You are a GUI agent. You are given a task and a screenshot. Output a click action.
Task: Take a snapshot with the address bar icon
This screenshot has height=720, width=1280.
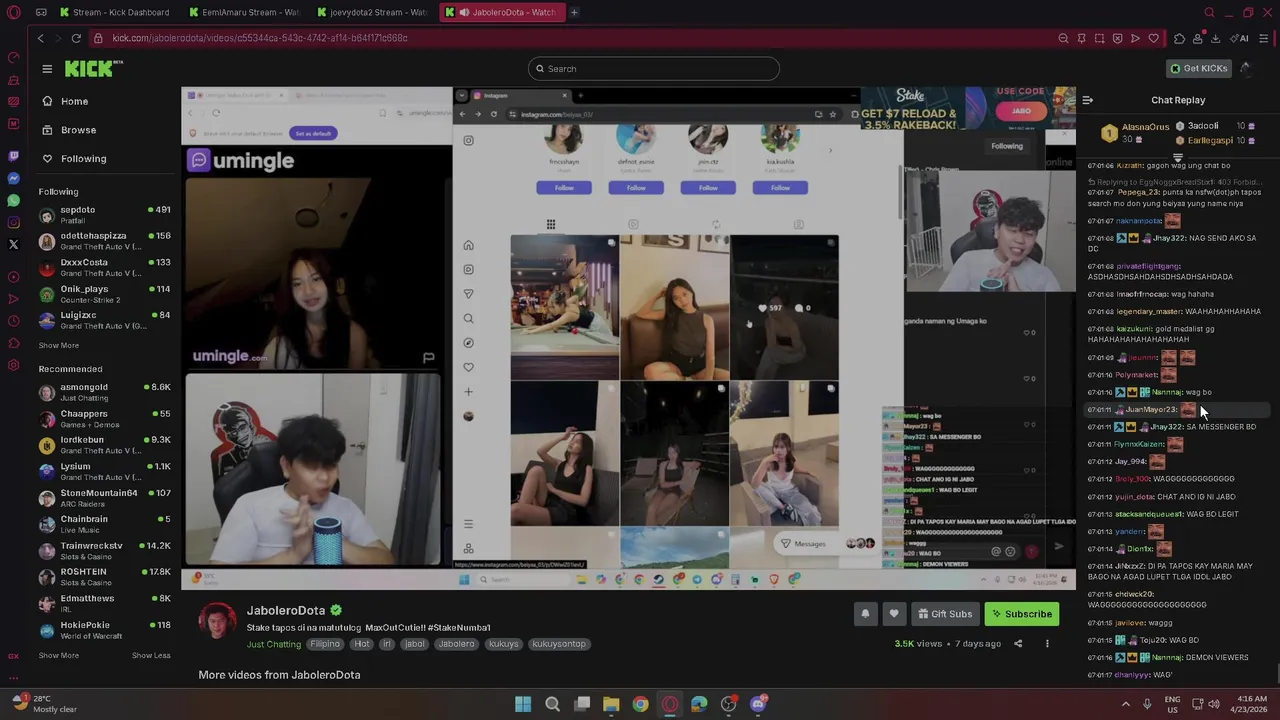[x=1099, y=38]
